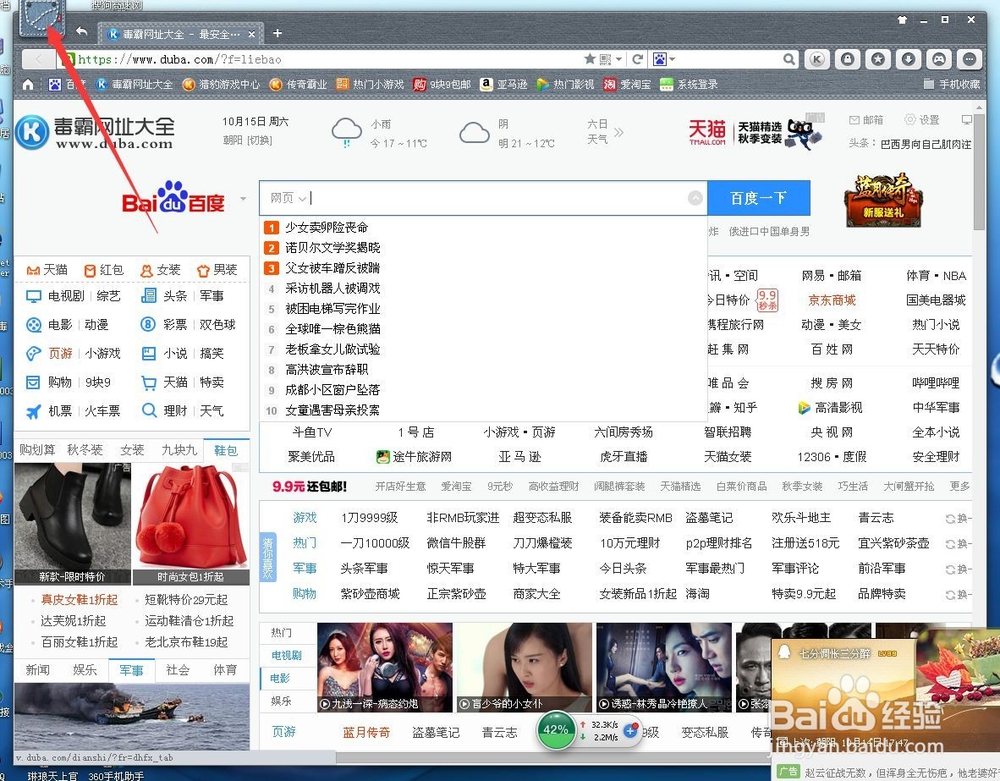
Task: Go back with the navigation back button
Action: tap(39, 59)
